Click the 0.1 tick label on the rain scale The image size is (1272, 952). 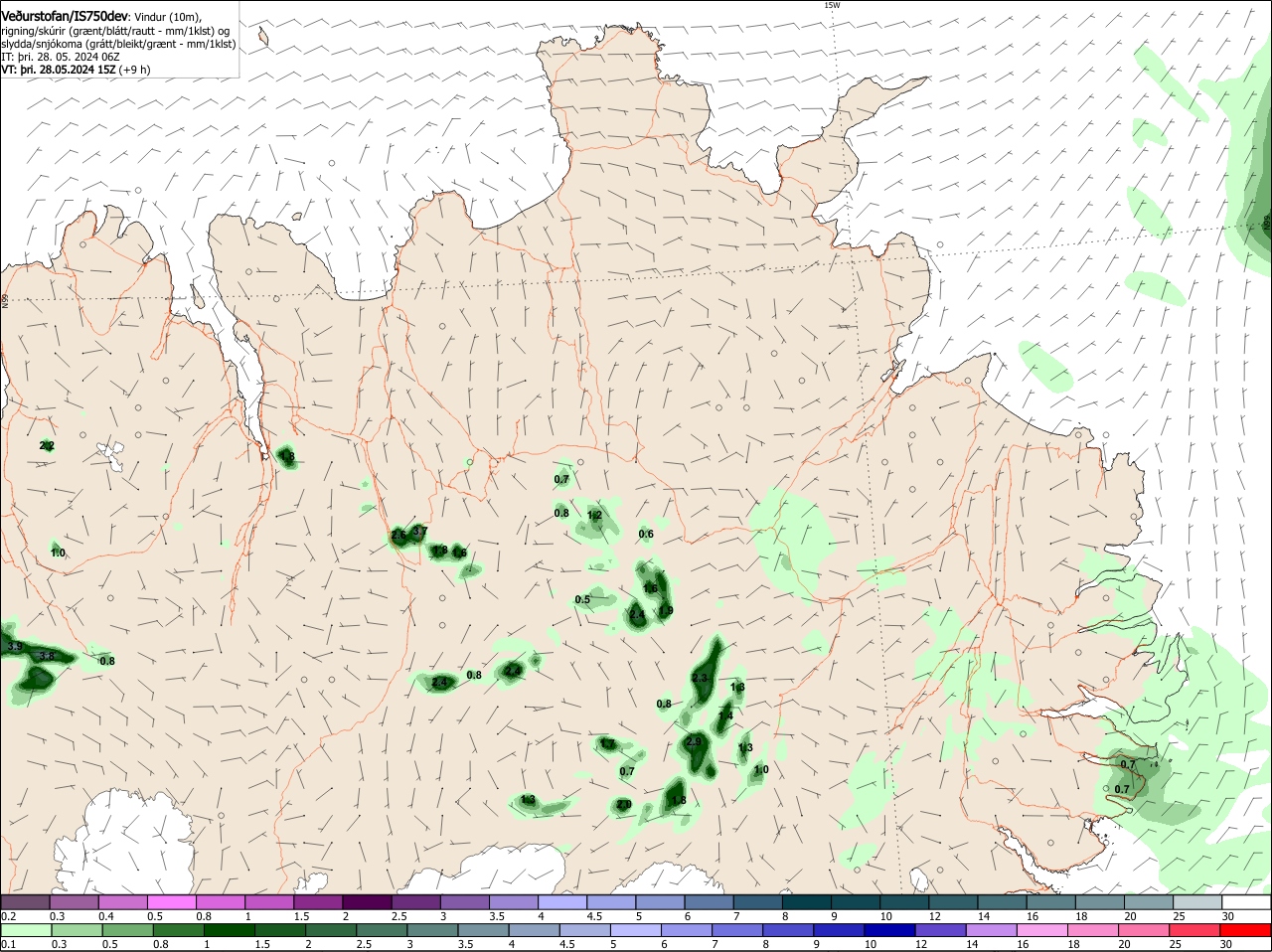point(8,944)
